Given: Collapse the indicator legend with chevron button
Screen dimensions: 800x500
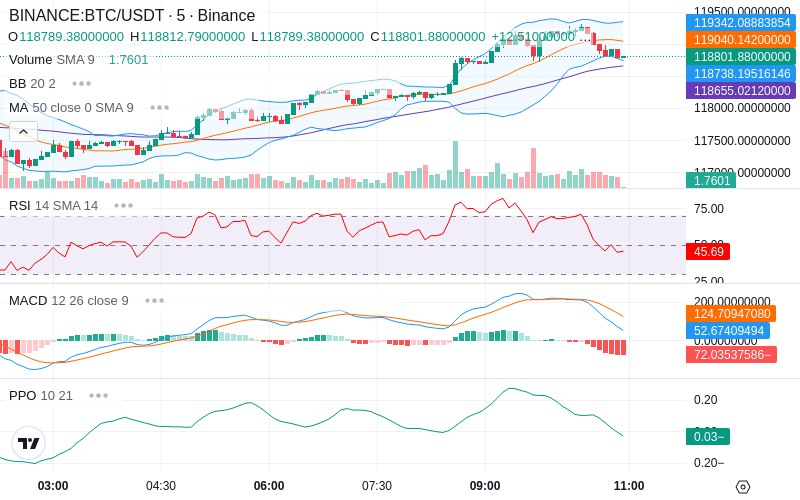Looking at the screenshot, I should (x=23, y=132).
